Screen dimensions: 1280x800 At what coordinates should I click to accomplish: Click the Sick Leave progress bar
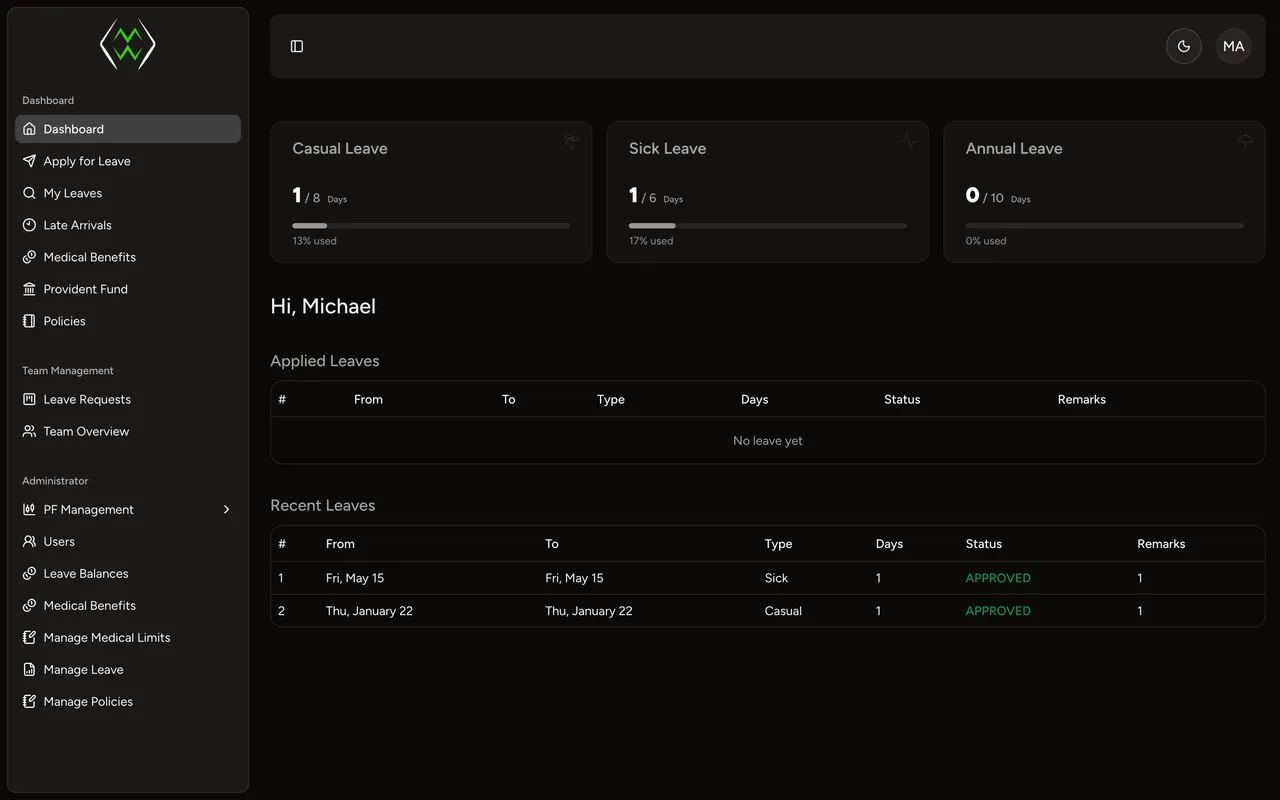(768, 226)
